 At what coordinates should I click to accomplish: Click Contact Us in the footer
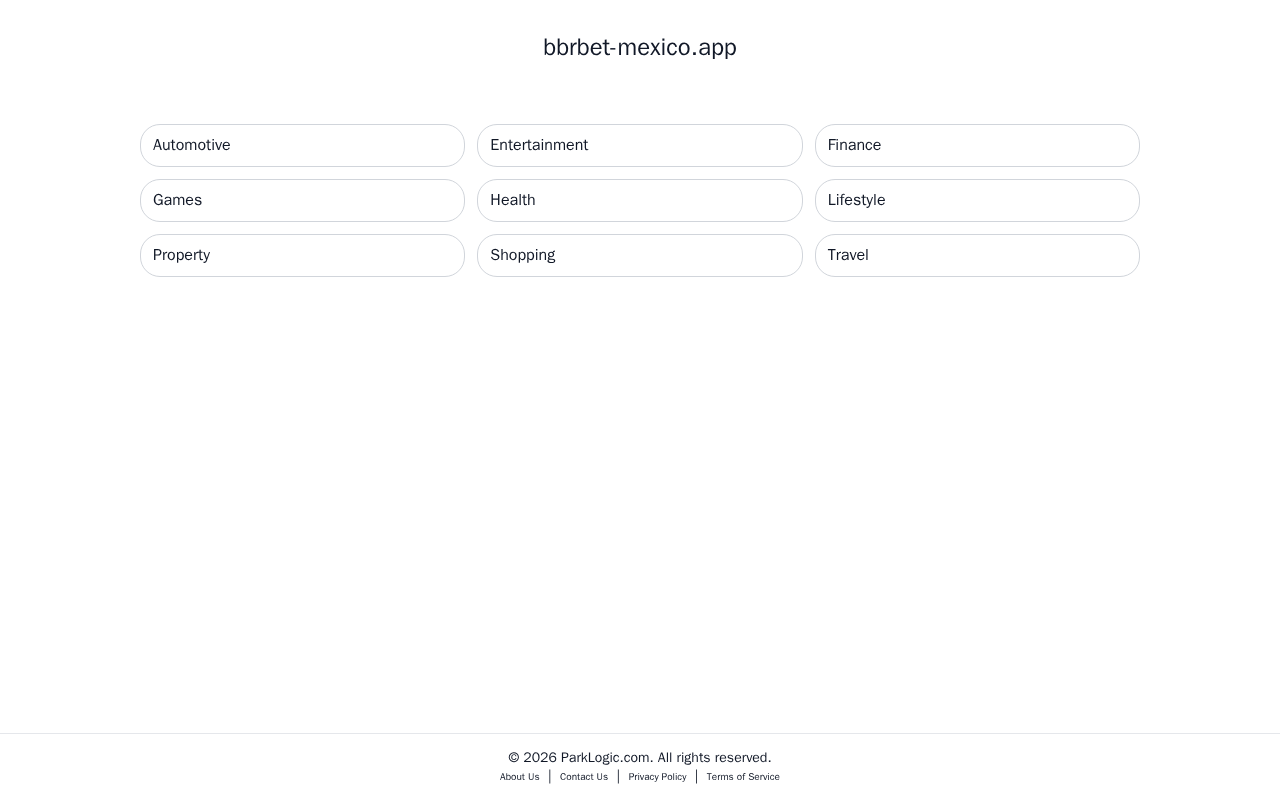[584, 777]
